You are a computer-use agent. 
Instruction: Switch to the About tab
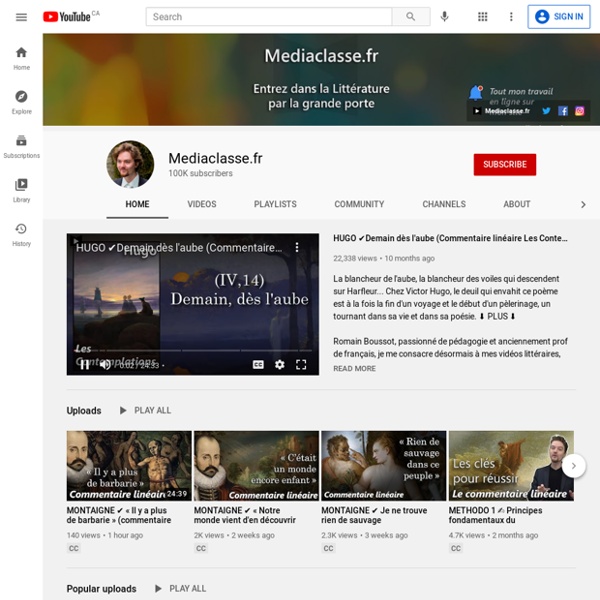point(517,204)
